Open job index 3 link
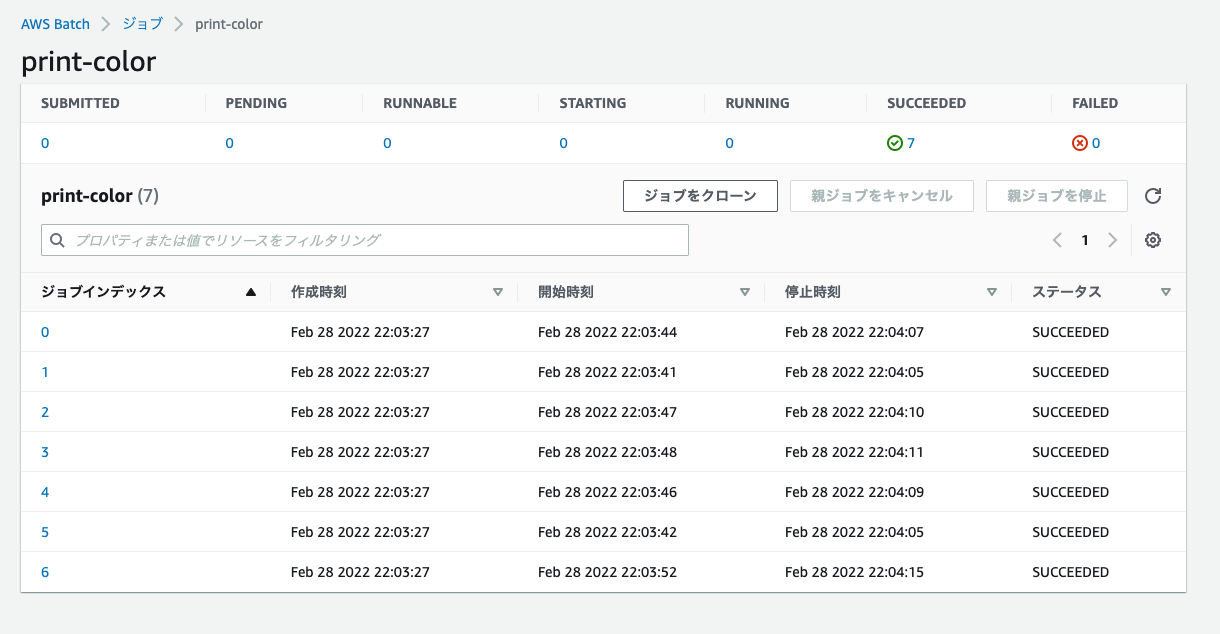 pyautogui.click(x=45, y=452)
